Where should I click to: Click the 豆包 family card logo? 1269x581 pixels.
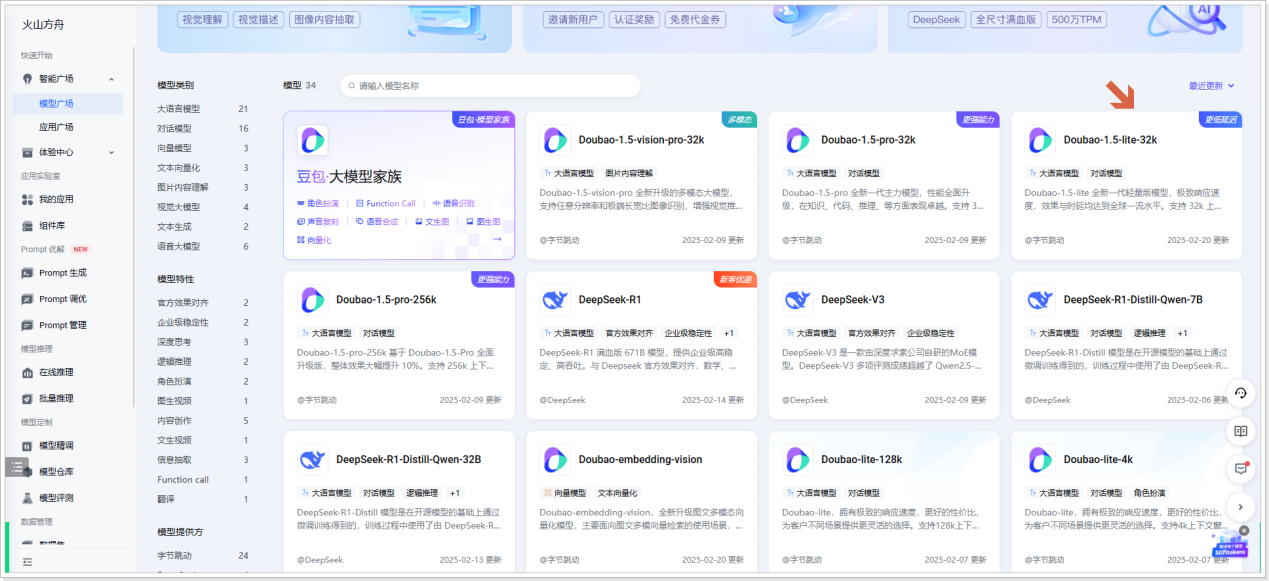click(313, 140)
